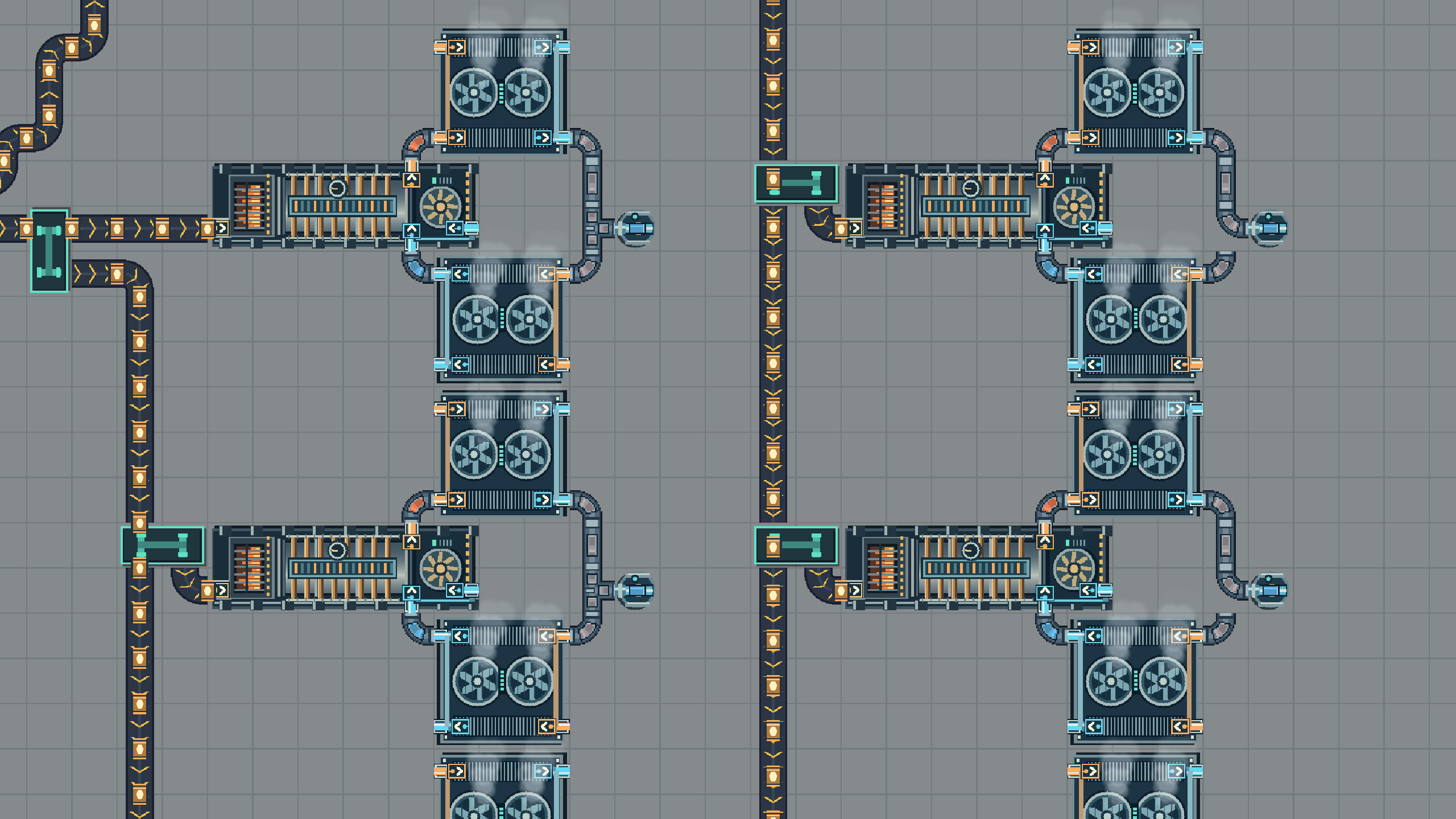Select the lower-right furnace generator machine

979,568
